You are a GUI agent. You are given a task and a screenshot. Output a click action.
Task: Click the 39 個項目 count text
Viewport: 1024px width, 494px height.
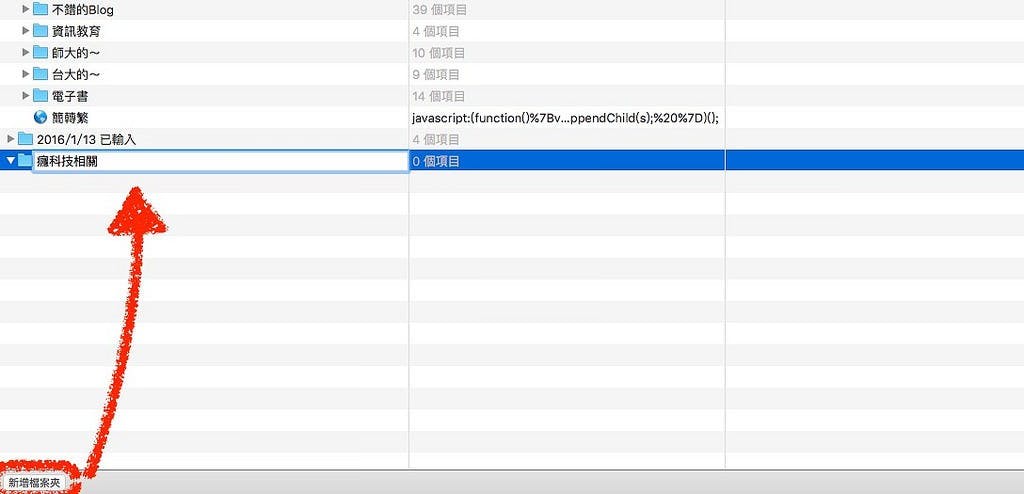tap(439, 10)
